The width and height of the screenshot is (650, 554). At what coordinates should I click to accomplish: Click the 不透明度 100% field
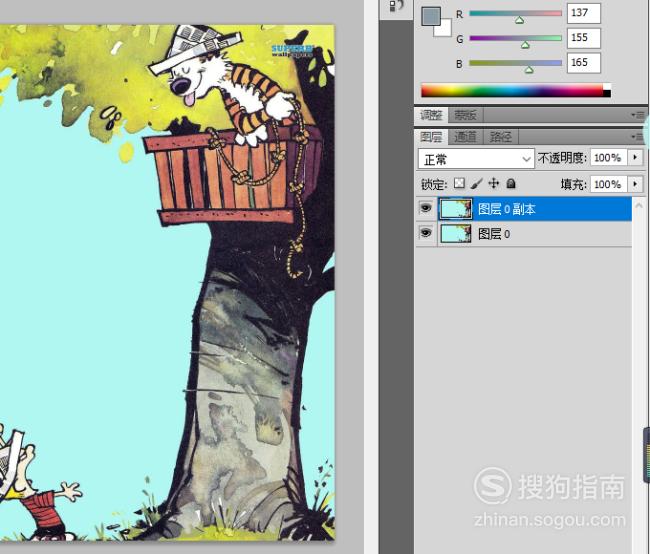[608, 158]
